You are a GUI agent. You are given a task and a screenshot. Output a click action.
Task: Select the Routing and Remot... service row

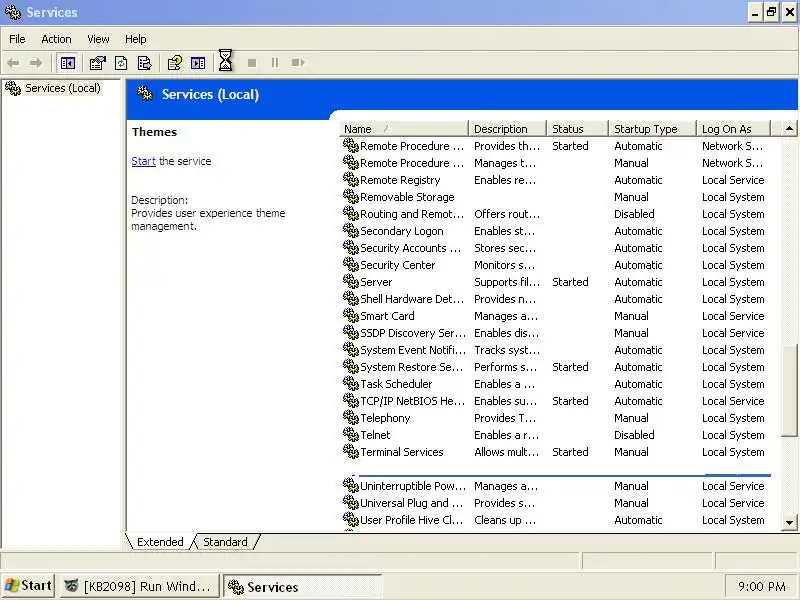click(x=556, y=214)
